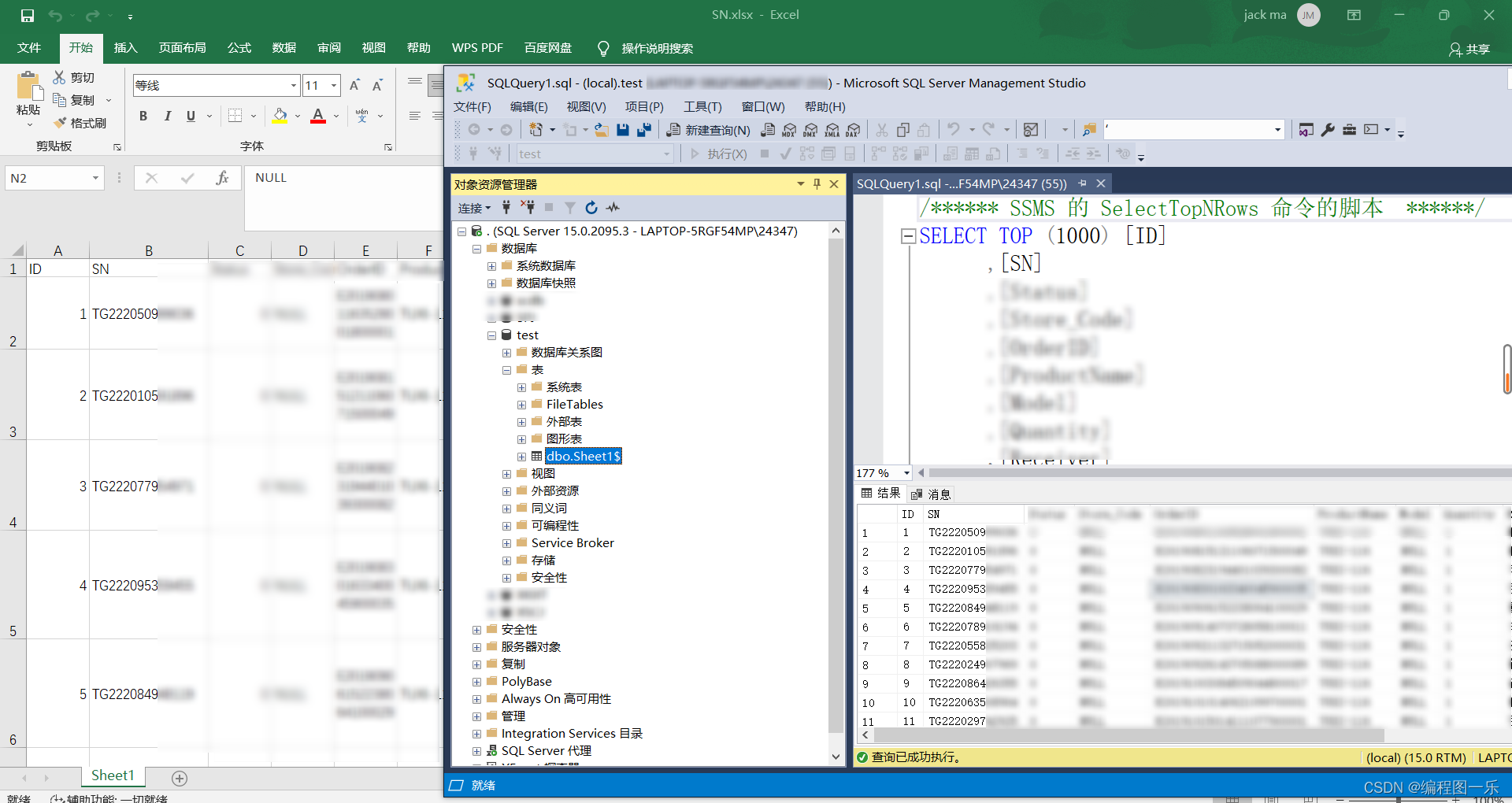1512x803 pixels.
Task: Click the Find in Files icon
Action: 1090,130
